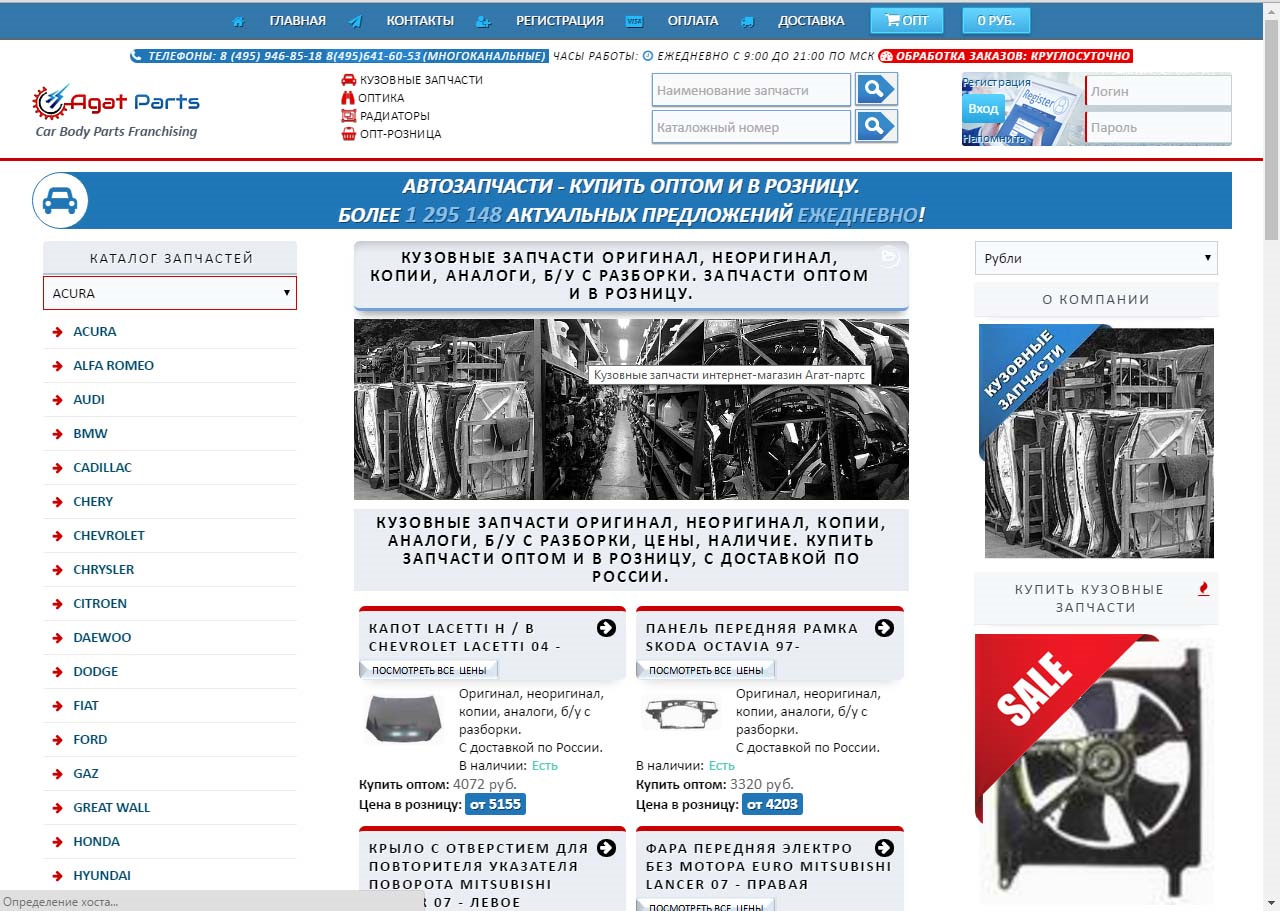Open FIAT in catalog list

click(x=86, y=706)
